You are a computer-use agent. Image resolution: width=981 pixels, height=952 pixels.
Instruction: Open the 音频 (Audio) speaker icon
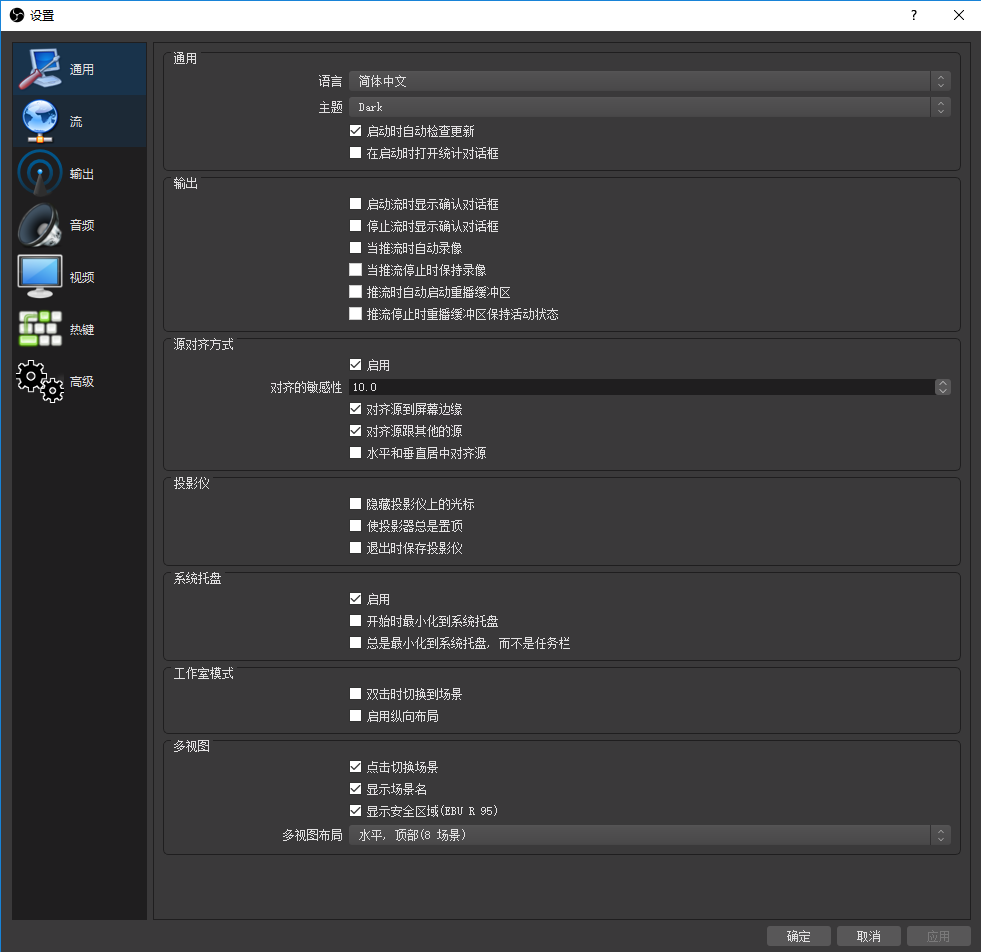tap(40, 225)
